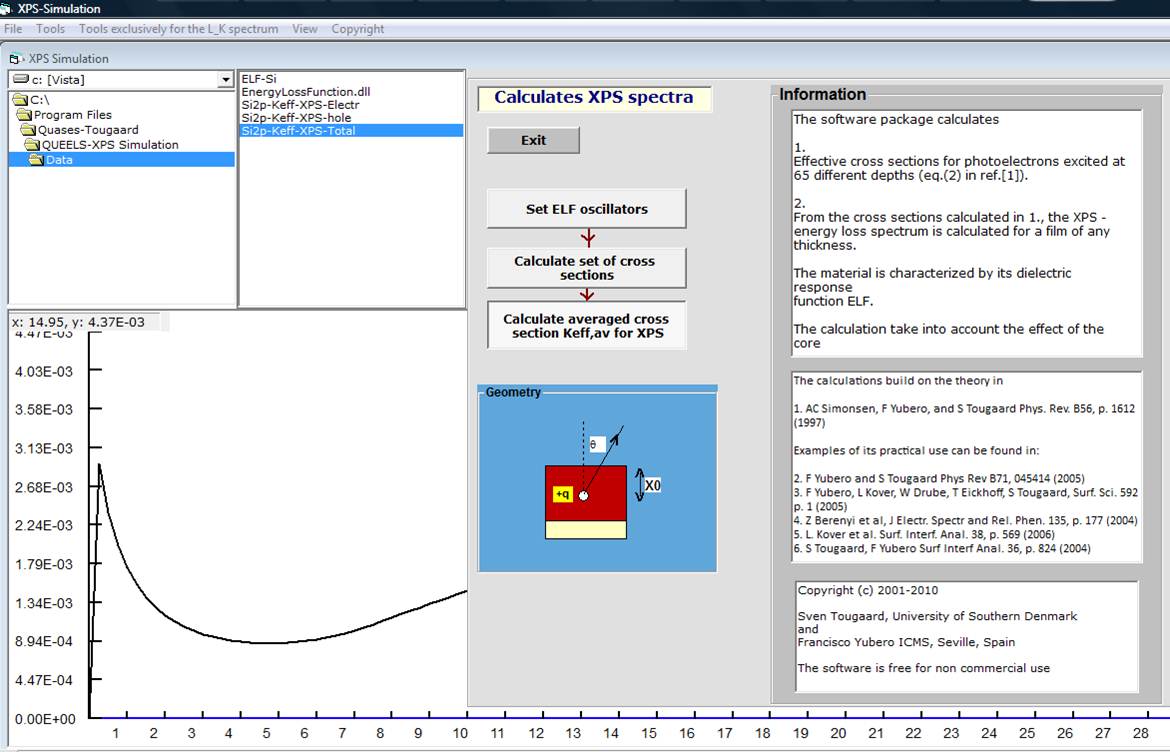Select the Si2p-Keff-XPS-Electr file
This screenshot has width=1170, height=752.
[x=300, y=105]
